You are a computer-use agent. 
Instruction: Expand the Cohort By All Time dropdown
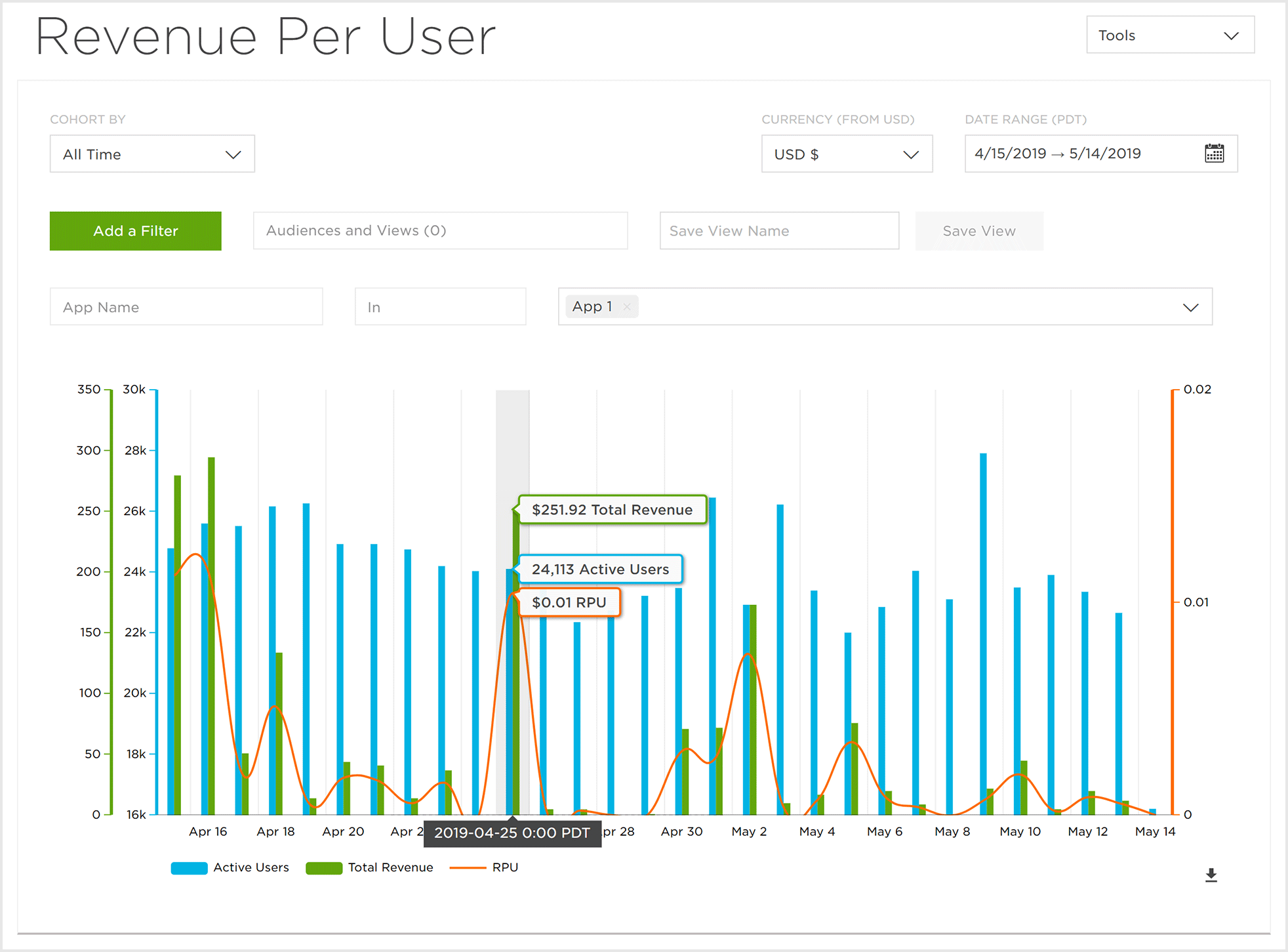point(152,154)
